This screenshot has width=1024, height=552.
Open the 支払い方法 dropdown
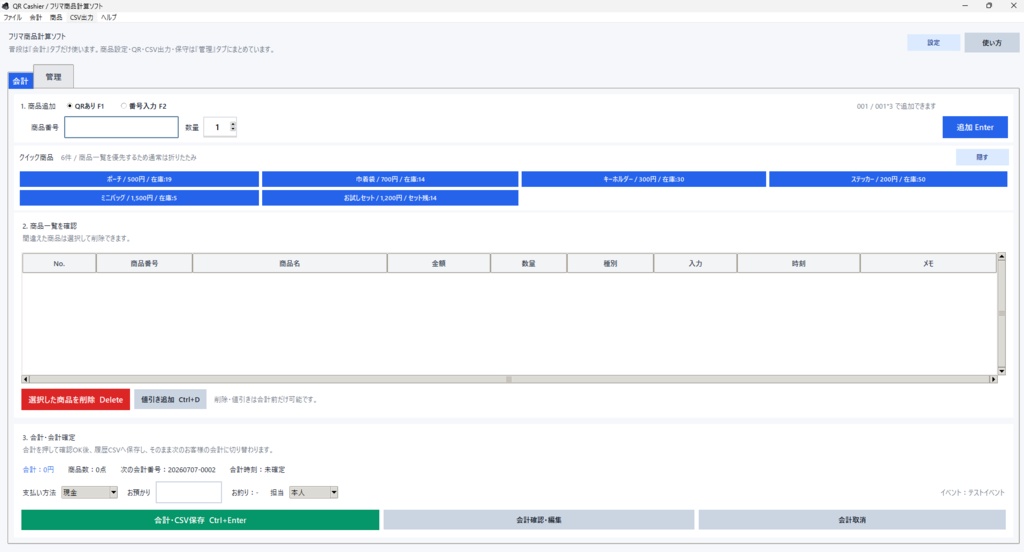click(x=89, y=493)
